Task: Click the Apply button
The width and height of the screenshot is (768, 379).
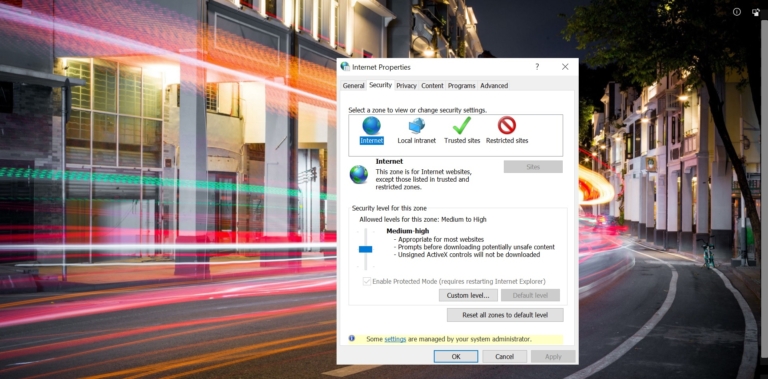Action: pyautogui.click(x=553, y=356)
